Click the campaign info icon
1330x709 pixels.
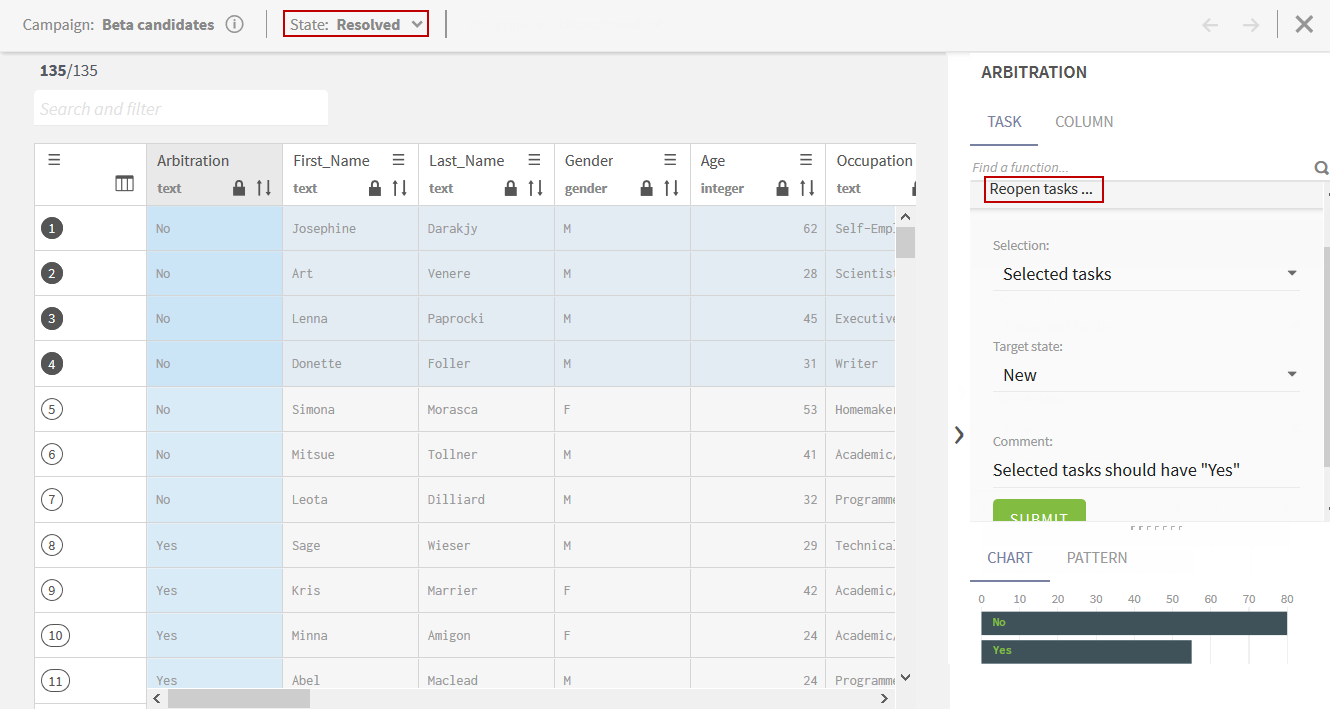pos(234,25)
